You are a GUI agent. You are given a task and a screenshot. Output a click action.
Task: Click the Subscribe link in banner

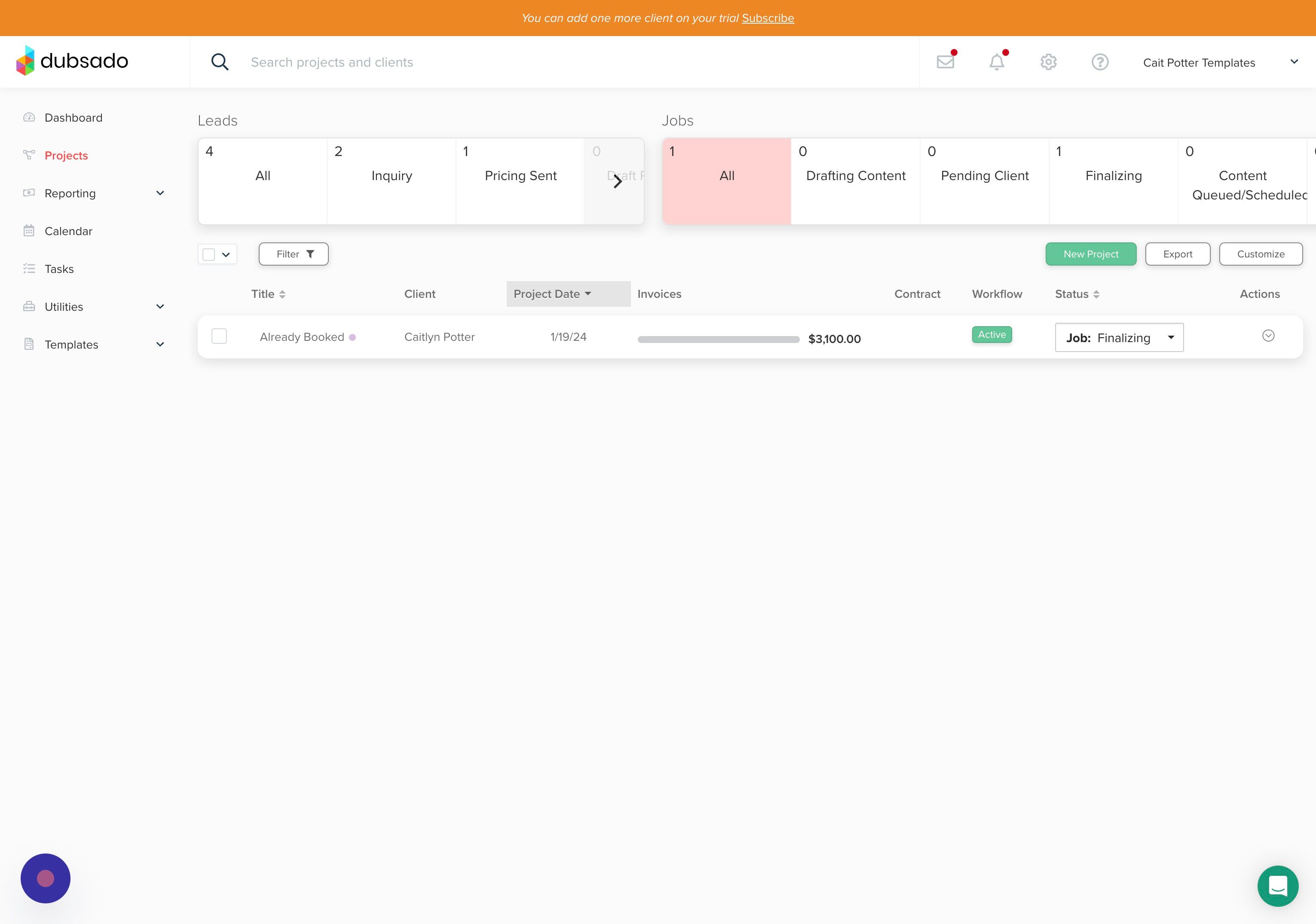(x=768, y=18)
